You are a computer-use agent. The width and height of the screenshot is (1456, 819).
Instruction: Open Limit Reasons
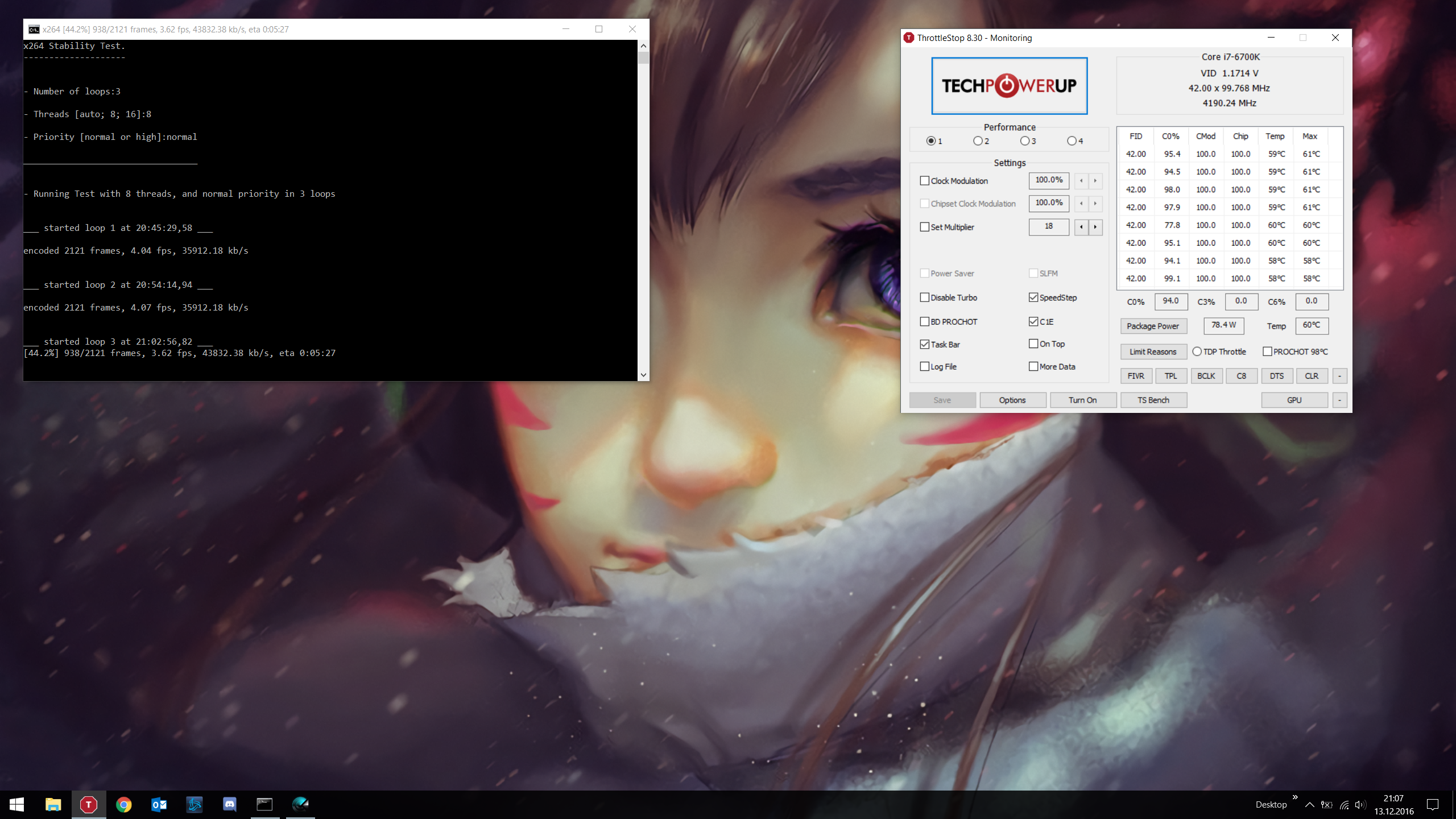click(1153, 351)
